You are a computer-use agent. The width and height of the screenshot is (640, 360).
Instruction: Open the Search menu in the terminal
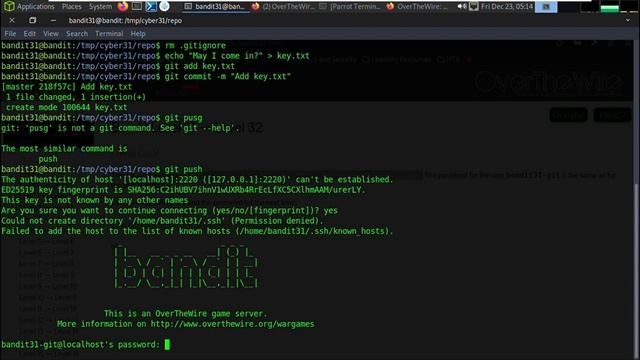(77, 33)
